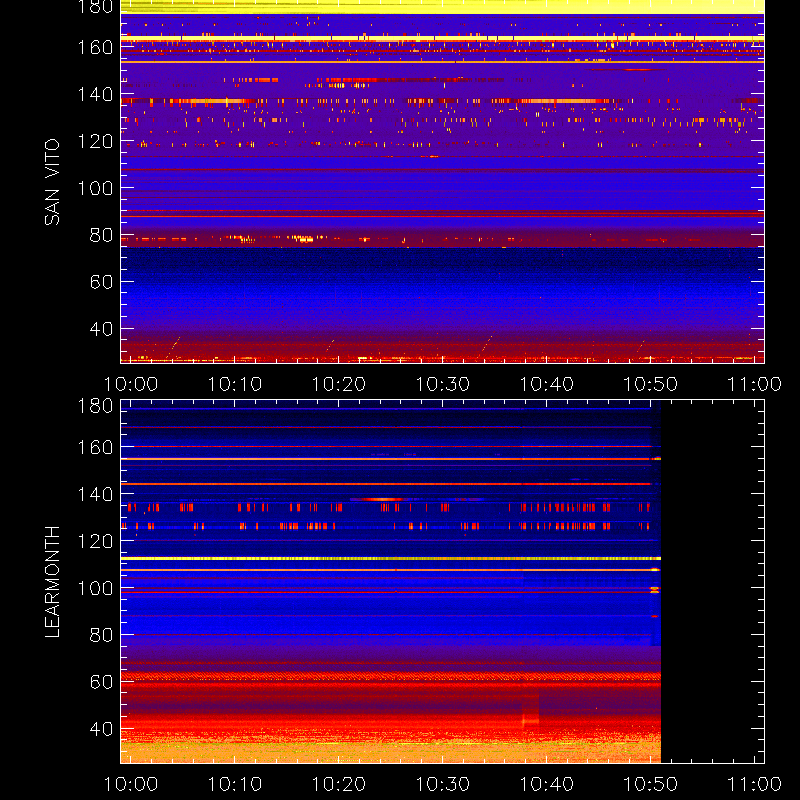
Task: Select the 10:40 time label under San Vito plot
Action: pyautogui.click(x=546, y=384)
